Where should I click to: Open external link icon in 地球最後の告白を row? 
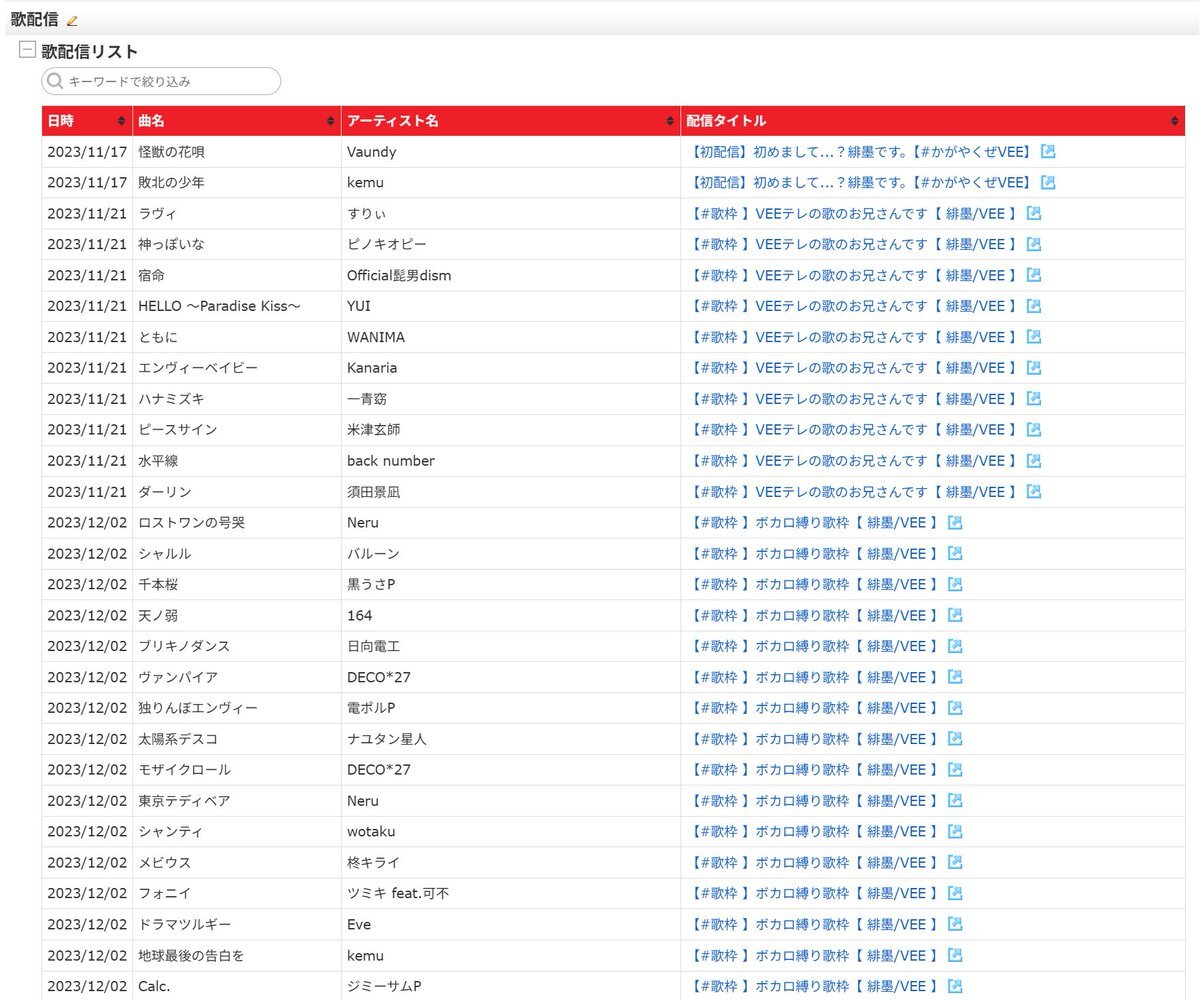tap(955, 956)
